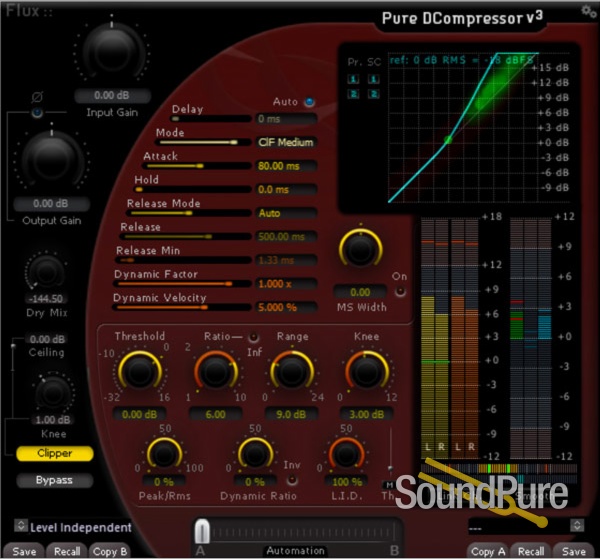Click the Dynamic Ratio knob

coord(255,454)
